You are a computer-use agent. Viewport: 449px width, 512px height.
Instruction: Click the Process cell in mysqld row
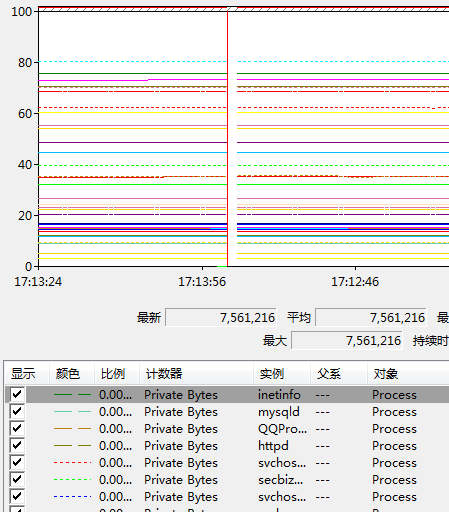[x=394, y=412]
